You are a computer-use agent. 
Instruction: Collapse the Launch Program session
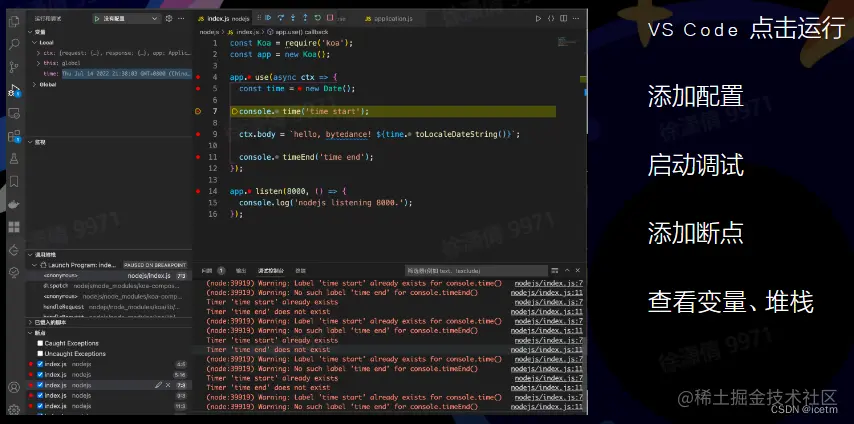point(35,265)
